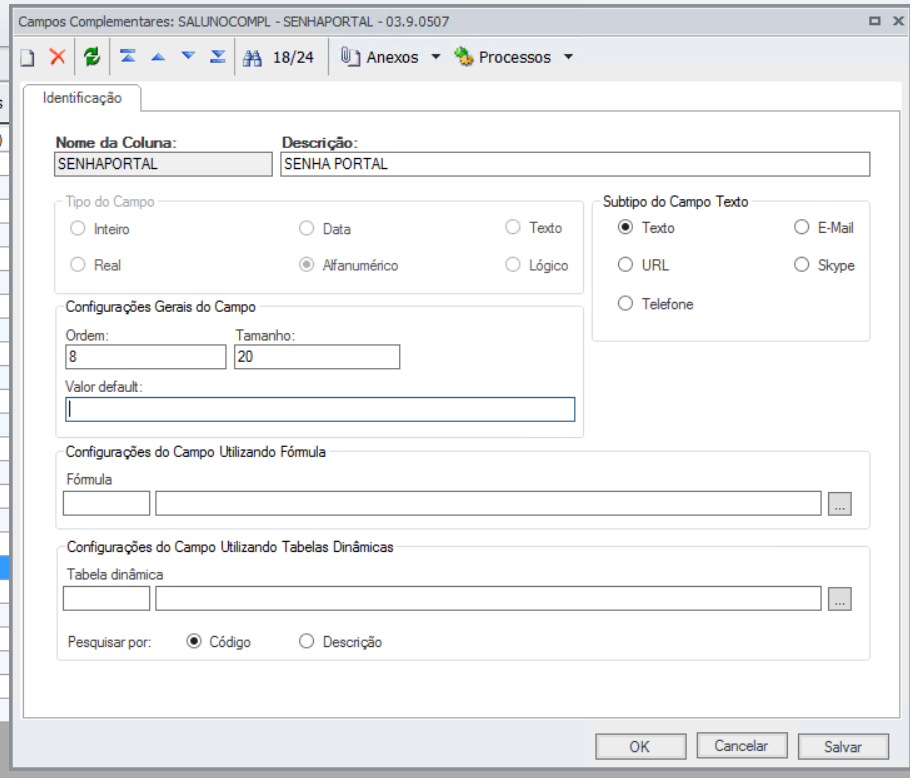Screen dimensions: 910x778
Task: Click the Descrição input field
Action: tap(575, 164)
